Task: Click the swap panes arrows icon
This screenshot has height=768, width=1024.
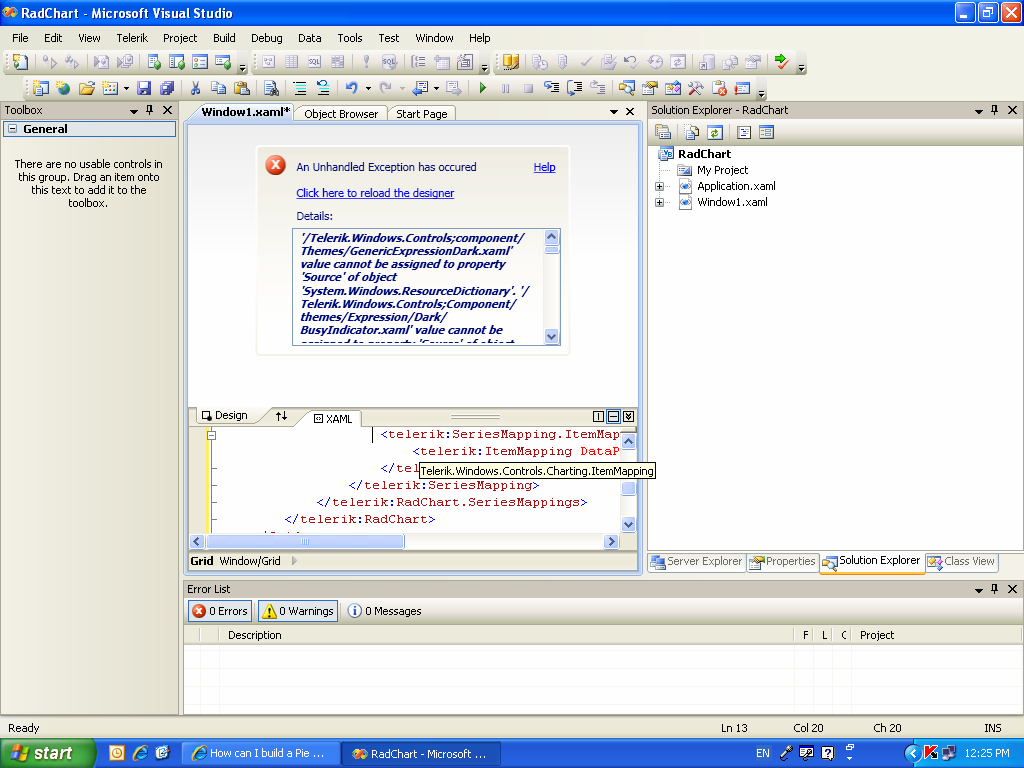Action: coord(281,416)
